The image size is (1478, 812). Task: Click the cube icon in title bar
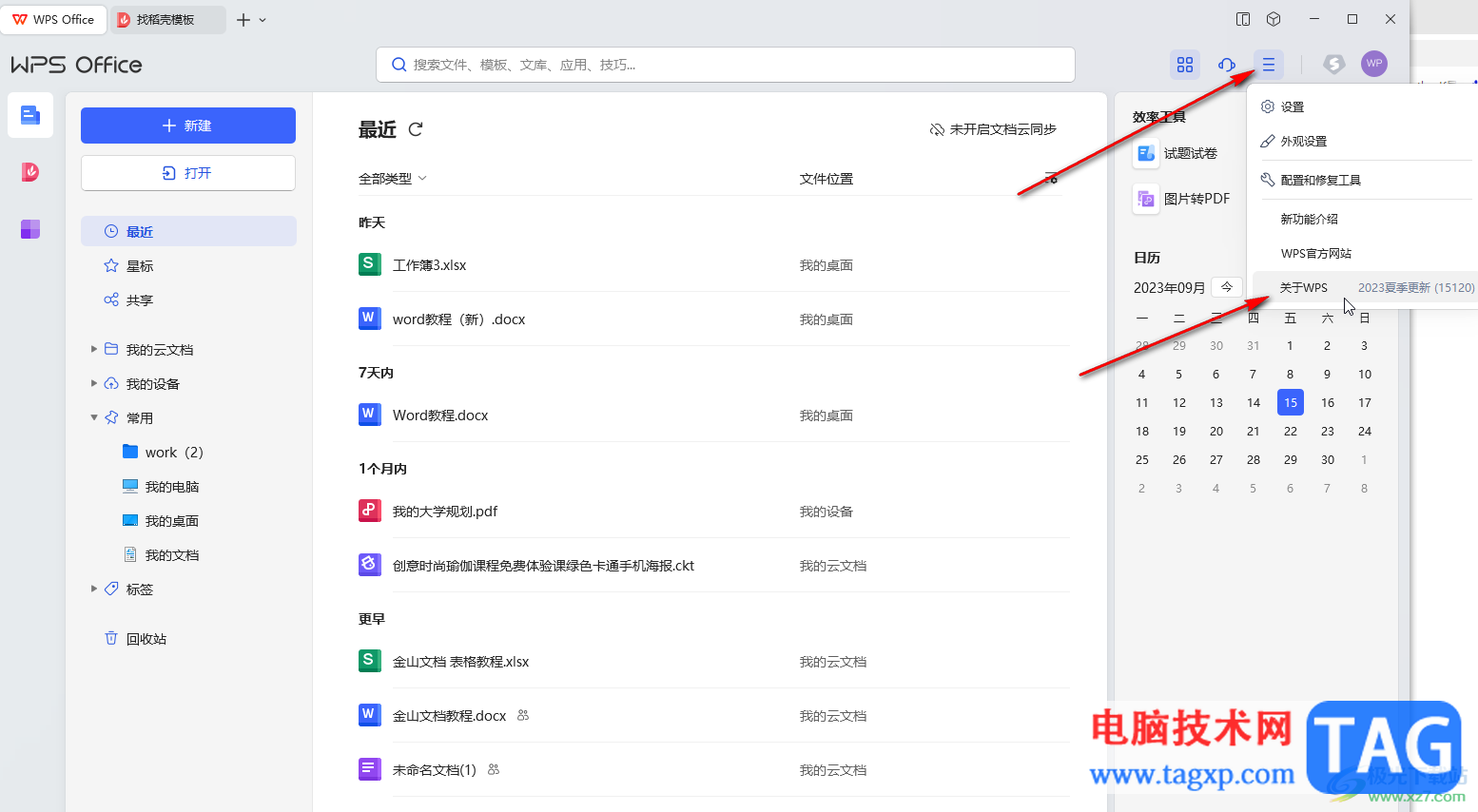[1274, 19]
